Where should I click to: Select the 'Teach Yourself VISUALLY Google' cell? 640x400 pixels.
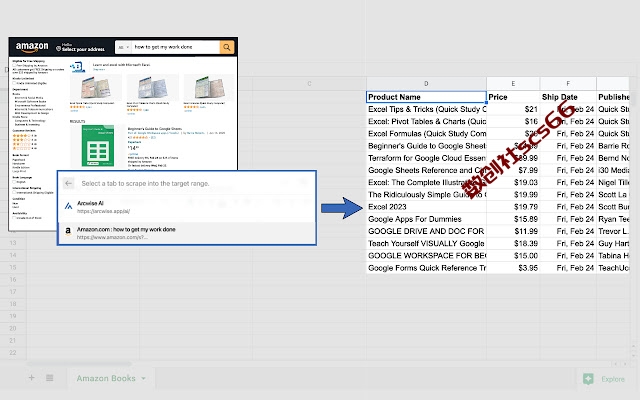(426, 244)
